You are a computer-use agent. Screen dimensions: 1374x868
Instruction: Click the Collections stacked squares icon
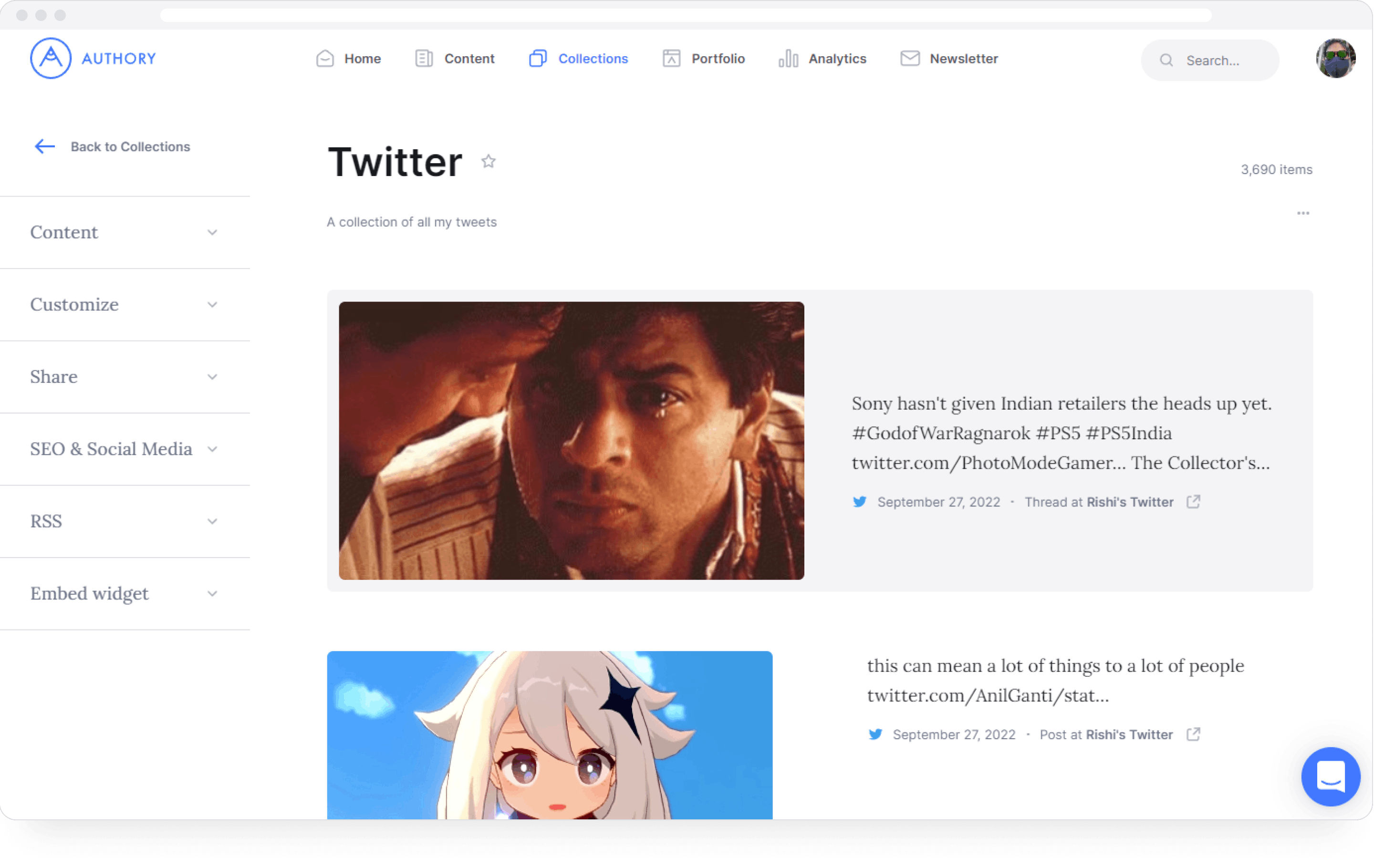538,58
